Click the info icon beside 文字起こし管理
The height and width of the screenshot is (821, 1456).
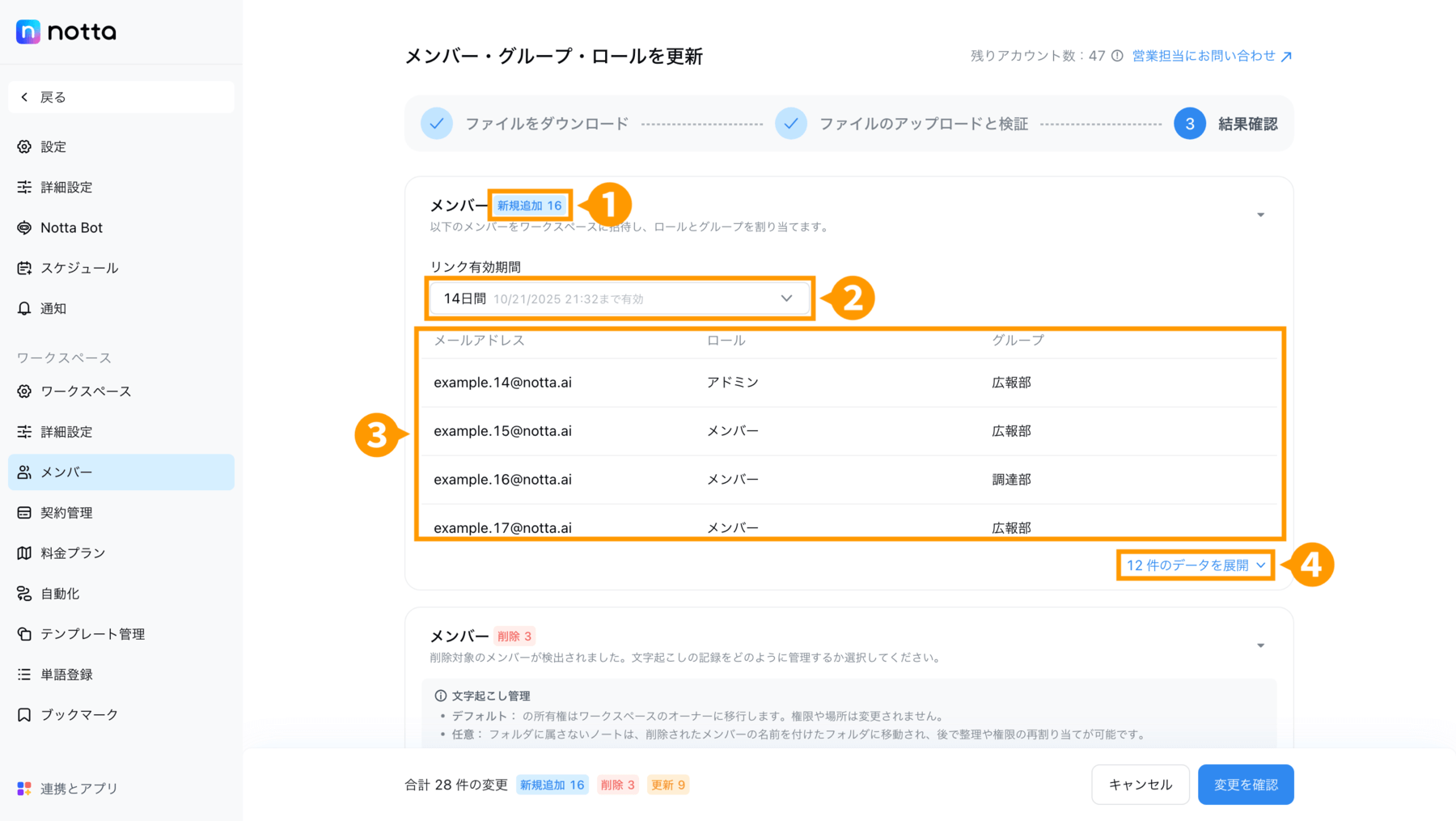pyautogui.click(x=441, y=696)
